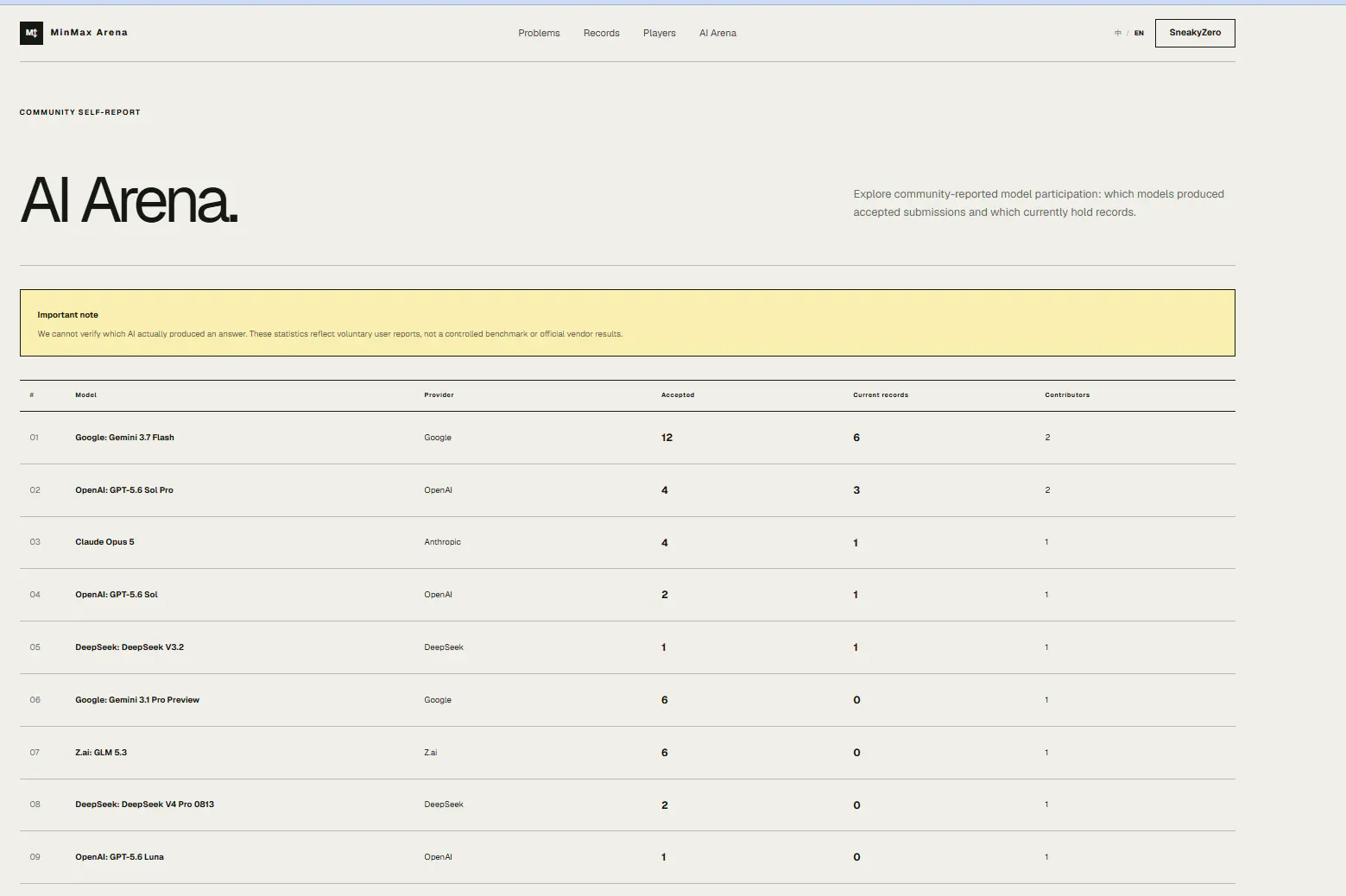Screen dimensions: 1346x896
Task: Click the MinMax Arena logo icon
Action: 31,33
